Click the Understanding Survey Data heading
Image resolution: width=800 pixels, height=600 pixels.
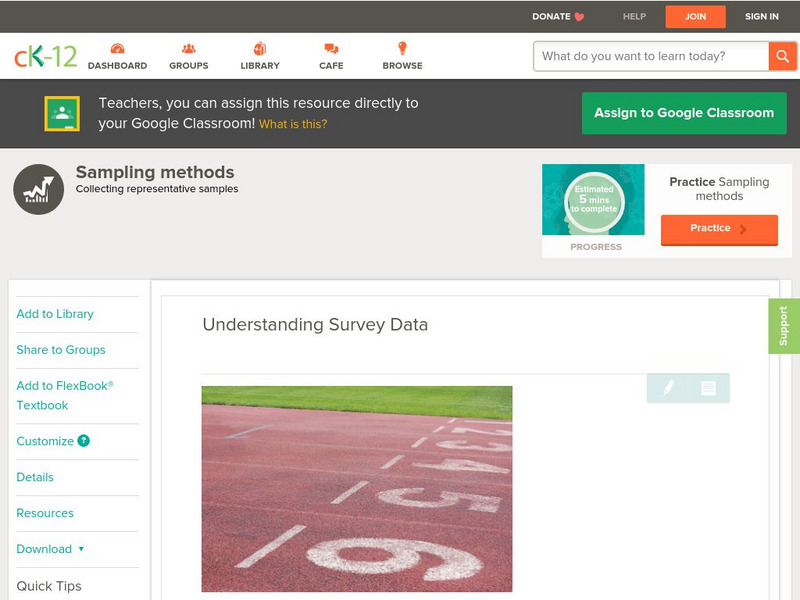315,324
